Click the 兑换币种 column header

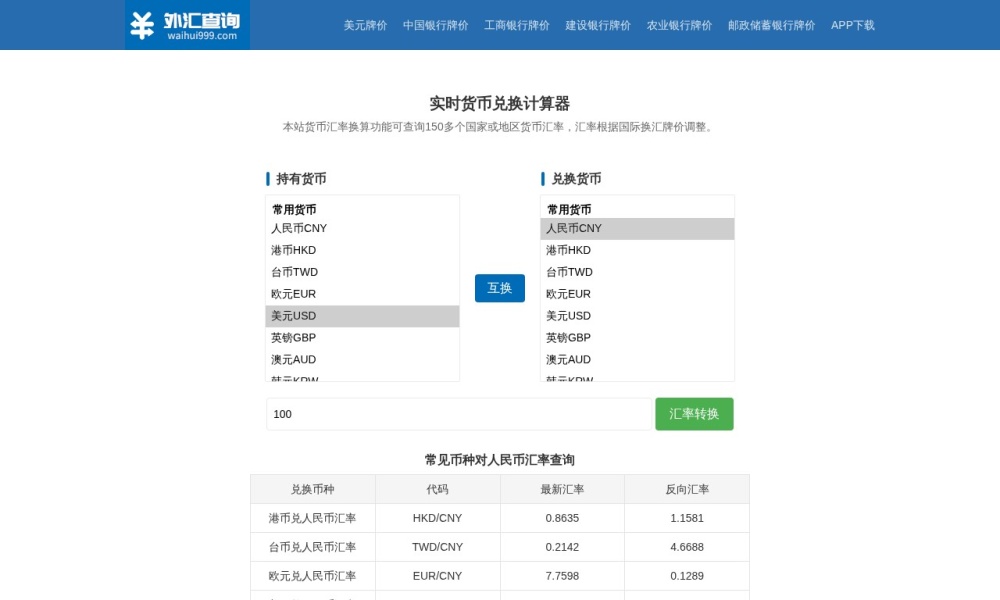point(312,489)
